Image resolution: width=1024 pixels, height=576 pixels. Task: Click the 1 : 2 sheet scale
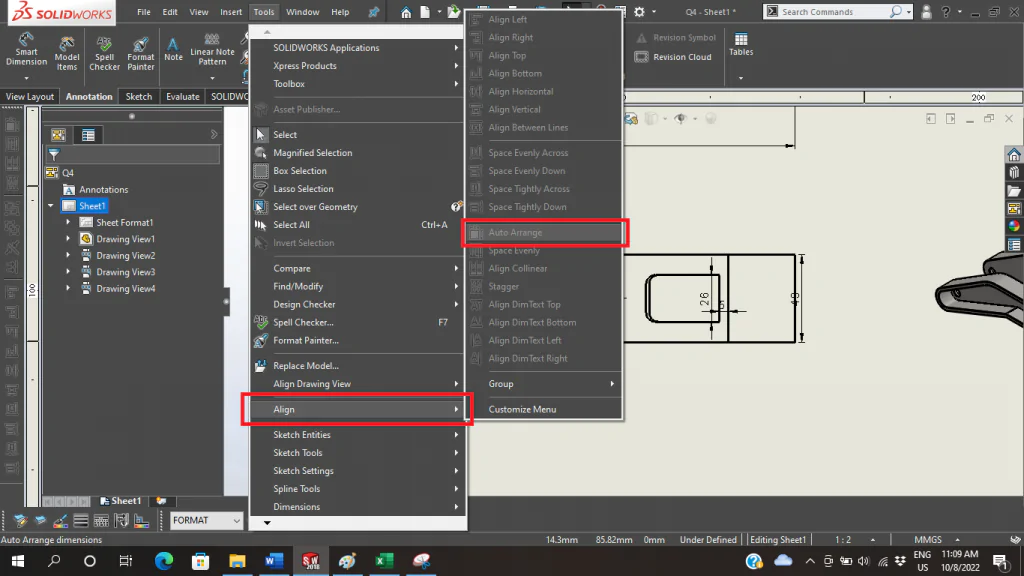(x=842, y=539)
